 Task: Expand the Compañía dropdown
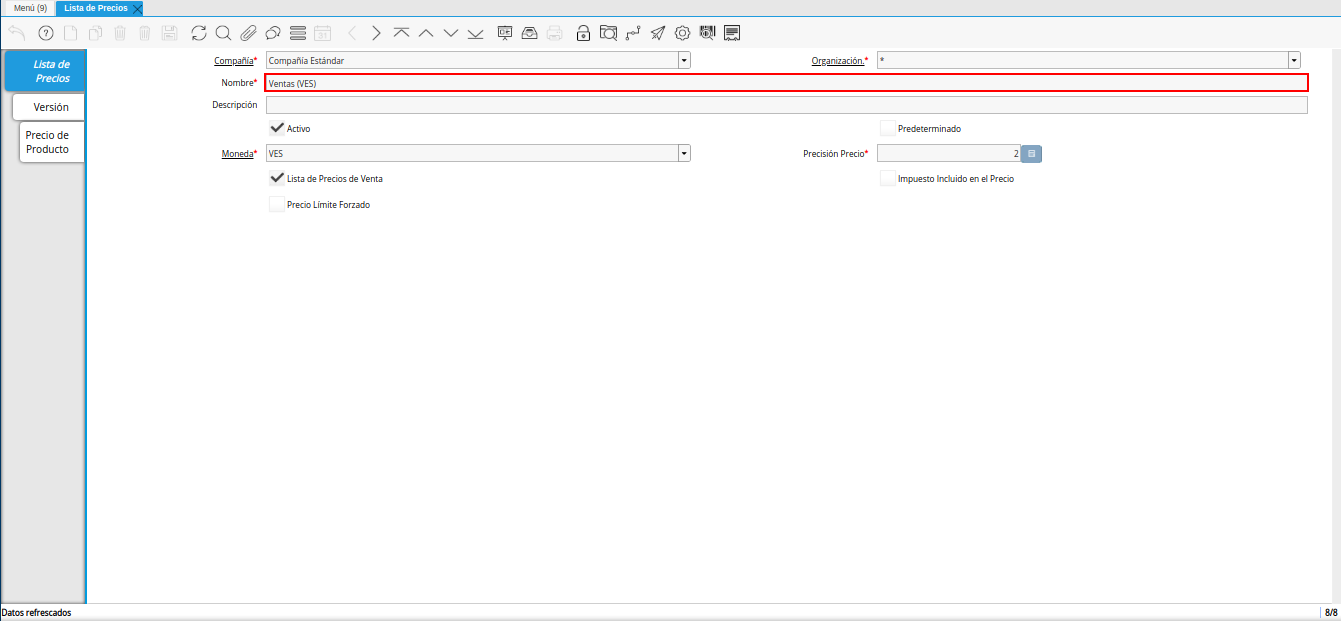pos(684,60)
